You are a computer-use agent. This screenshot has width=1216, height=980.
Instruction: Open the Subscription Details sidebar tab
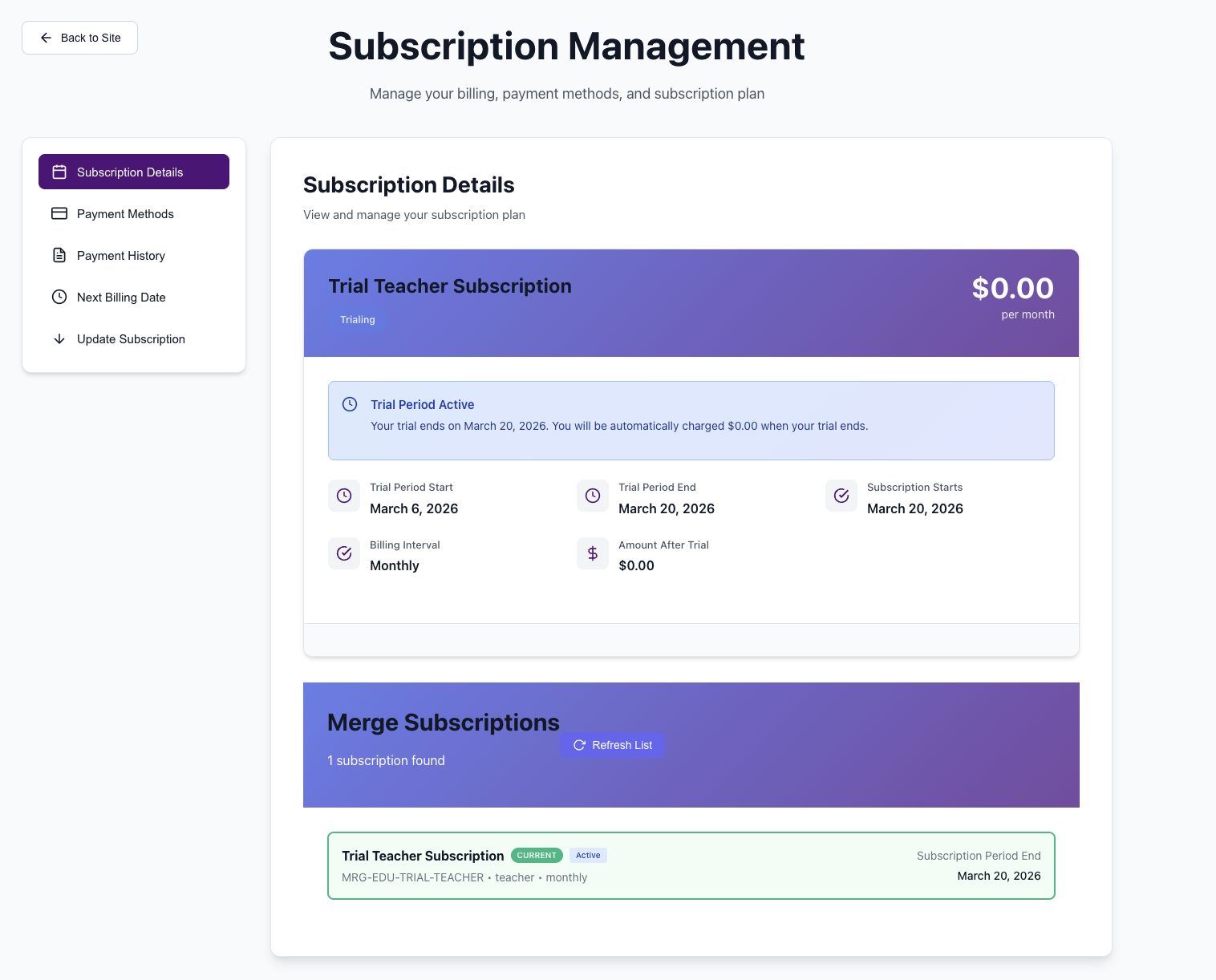pyautogui.click(x=134, y=172)
